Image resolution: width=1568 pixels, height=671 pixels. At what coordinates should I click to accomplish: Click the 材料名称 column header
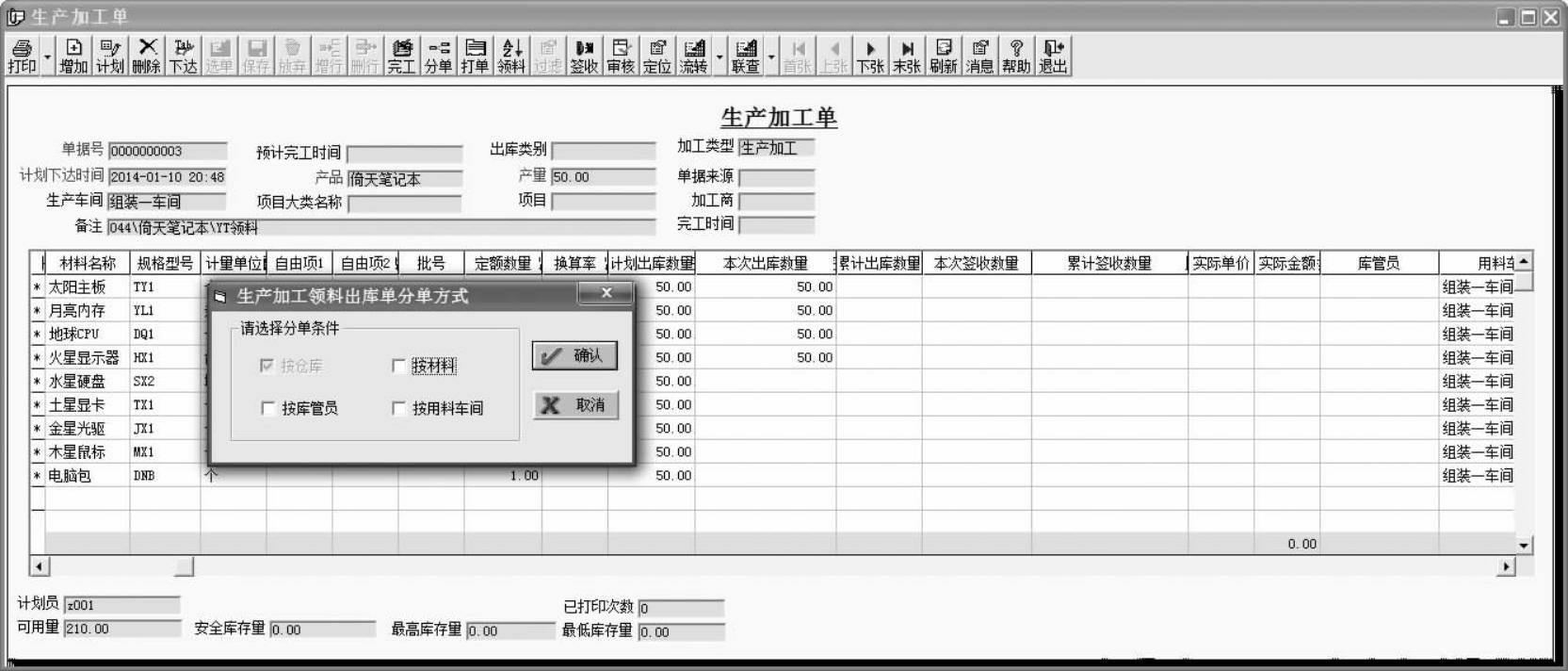tap(88, 263)
